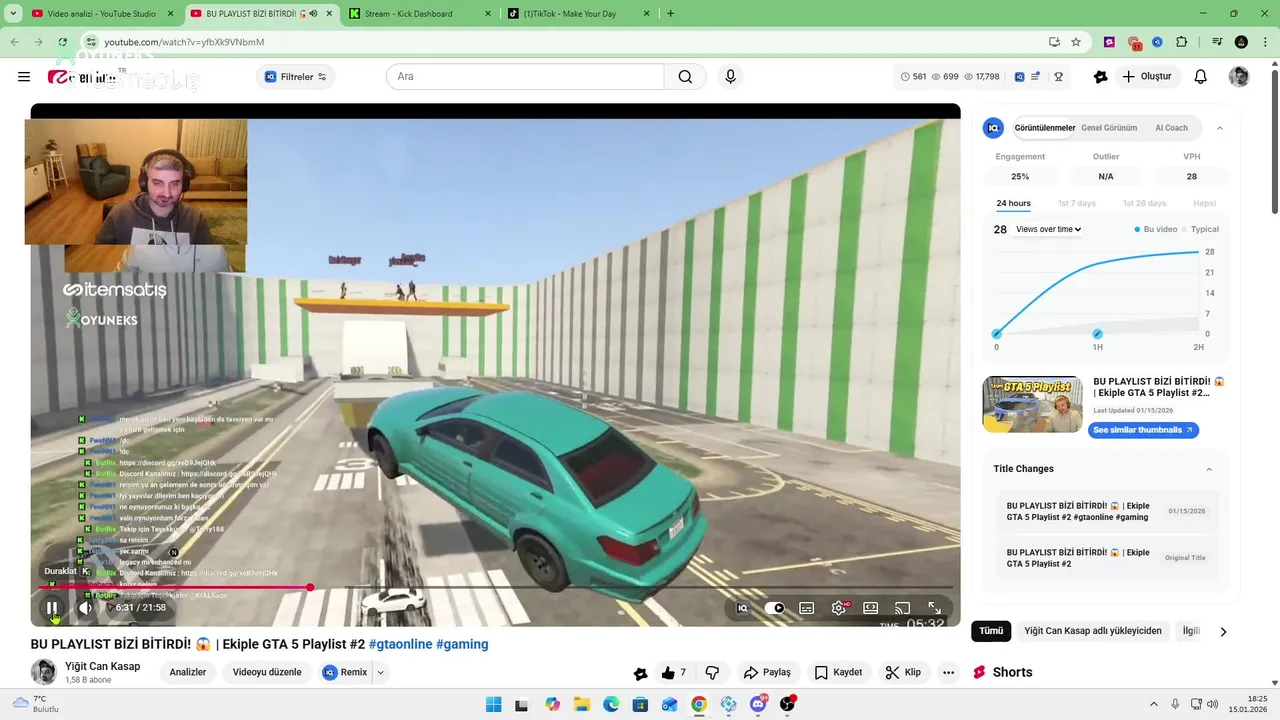Open YouTube notifications bell
The image size is (1280, 720).
[x=1201, y=77]
